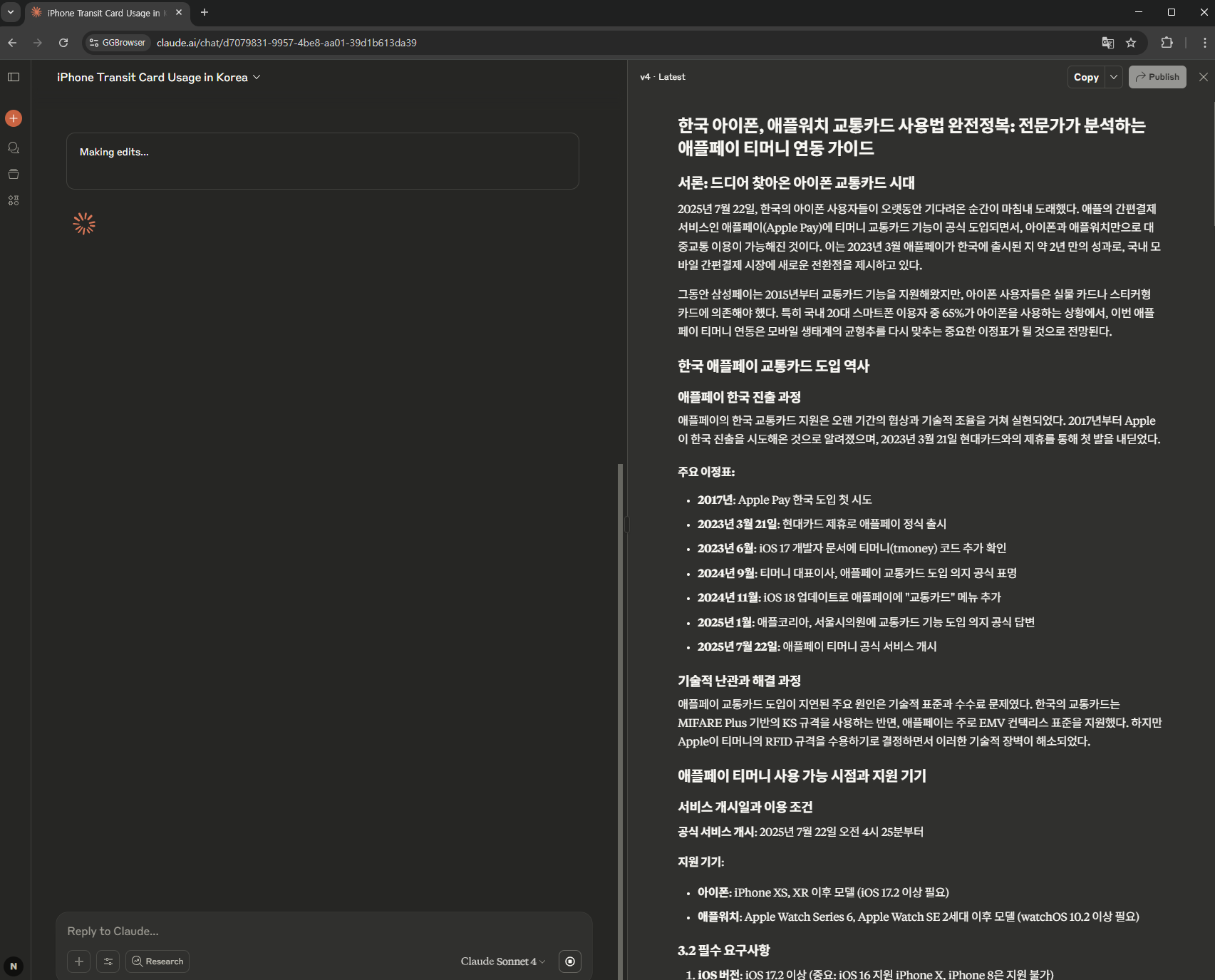Click the '2024년 11월' iOS 18 bullet
This screenshot has width=1215, height=980.
pyautogui.click(x=849, y=597)
